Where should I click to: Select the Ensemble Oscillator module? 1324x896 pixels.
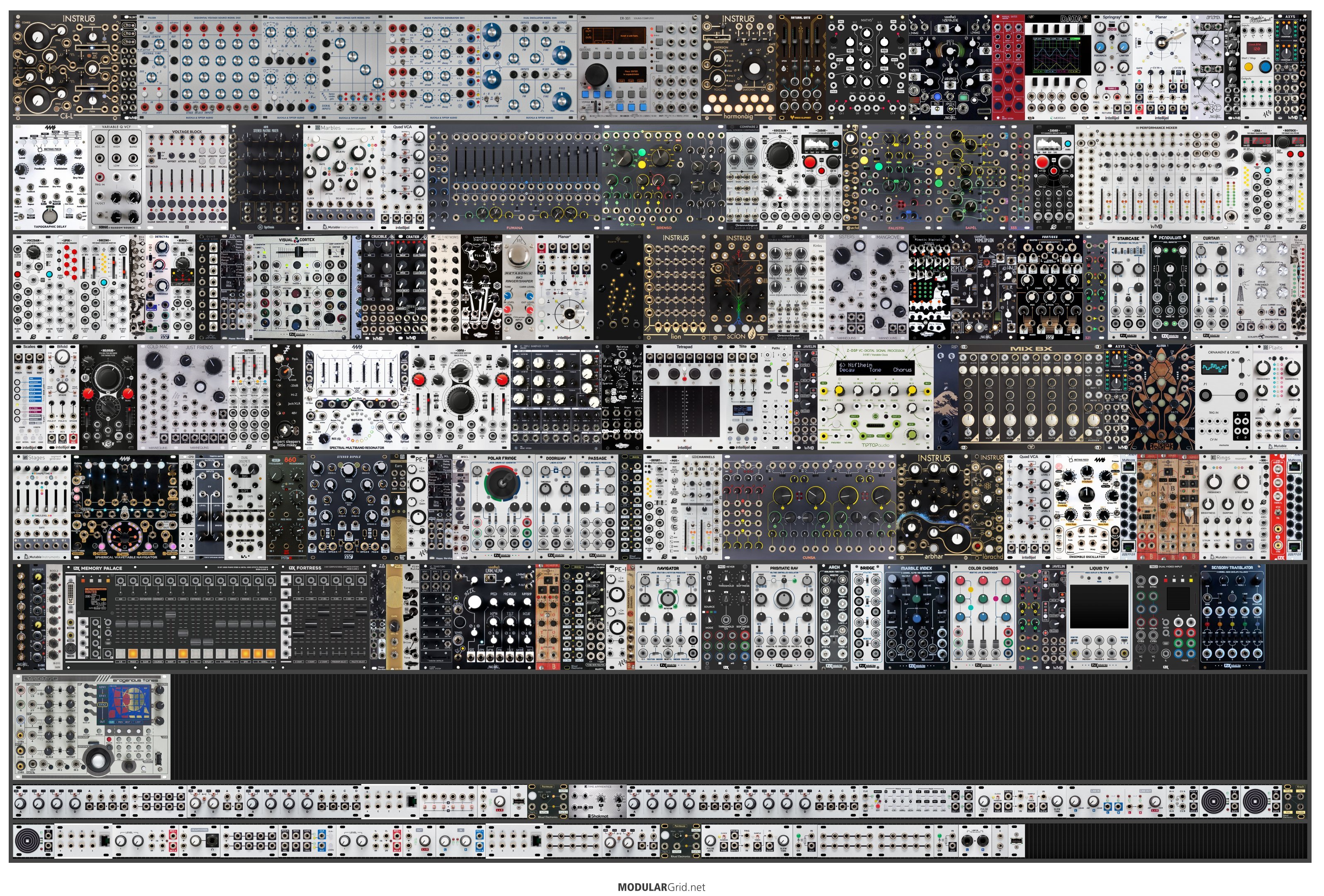(1087, 507)
